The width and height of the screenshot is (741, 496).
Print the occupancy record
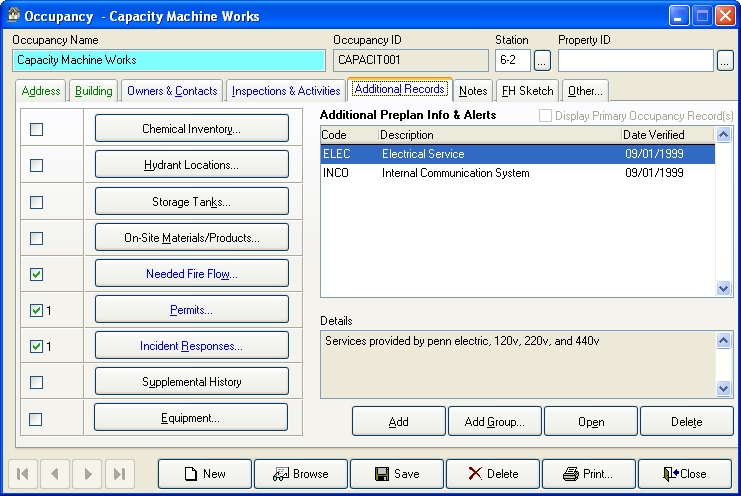click(x=588, y=474)
